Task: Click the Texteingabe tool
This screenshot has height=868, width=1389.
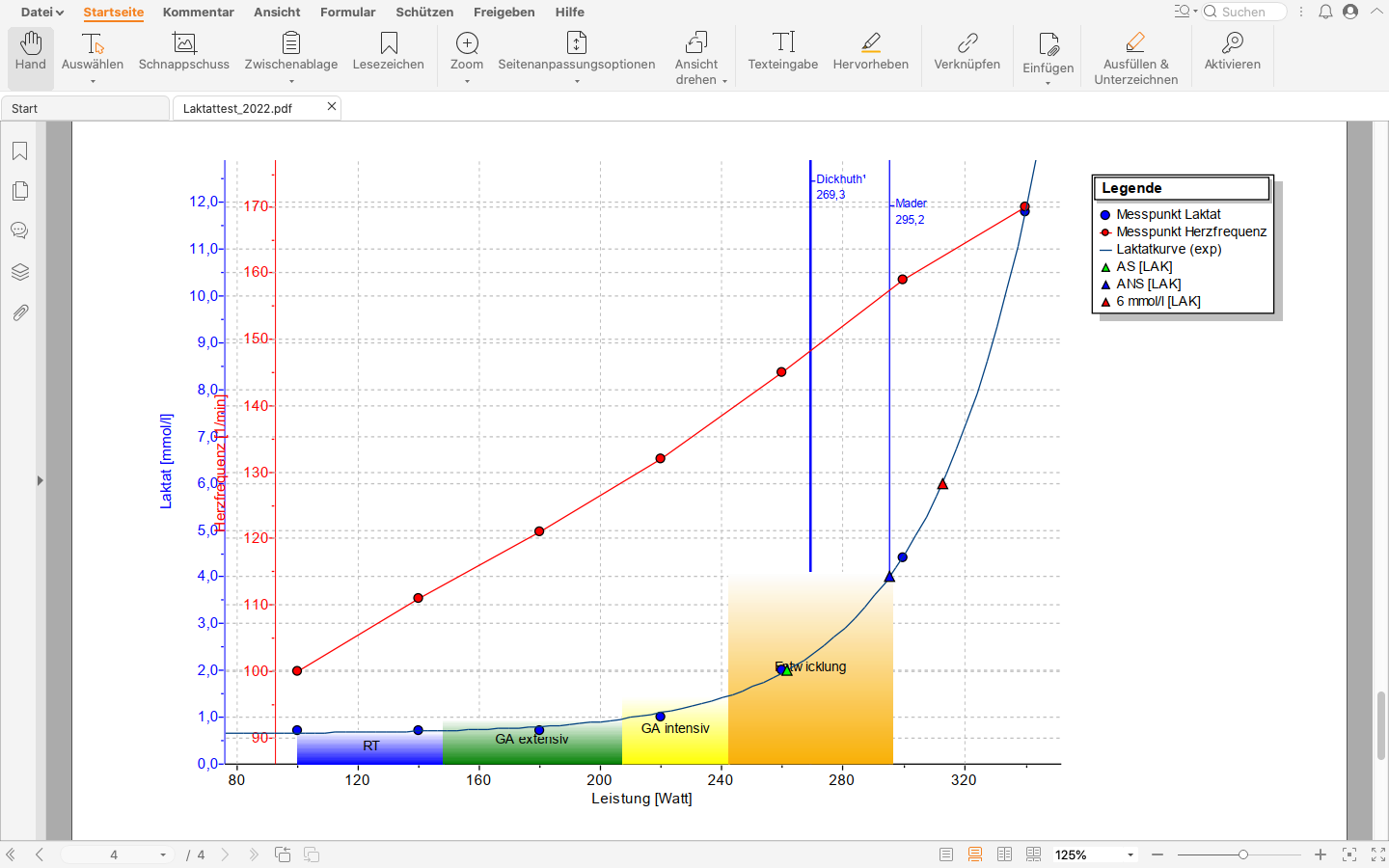Action: tap(782, 52)
